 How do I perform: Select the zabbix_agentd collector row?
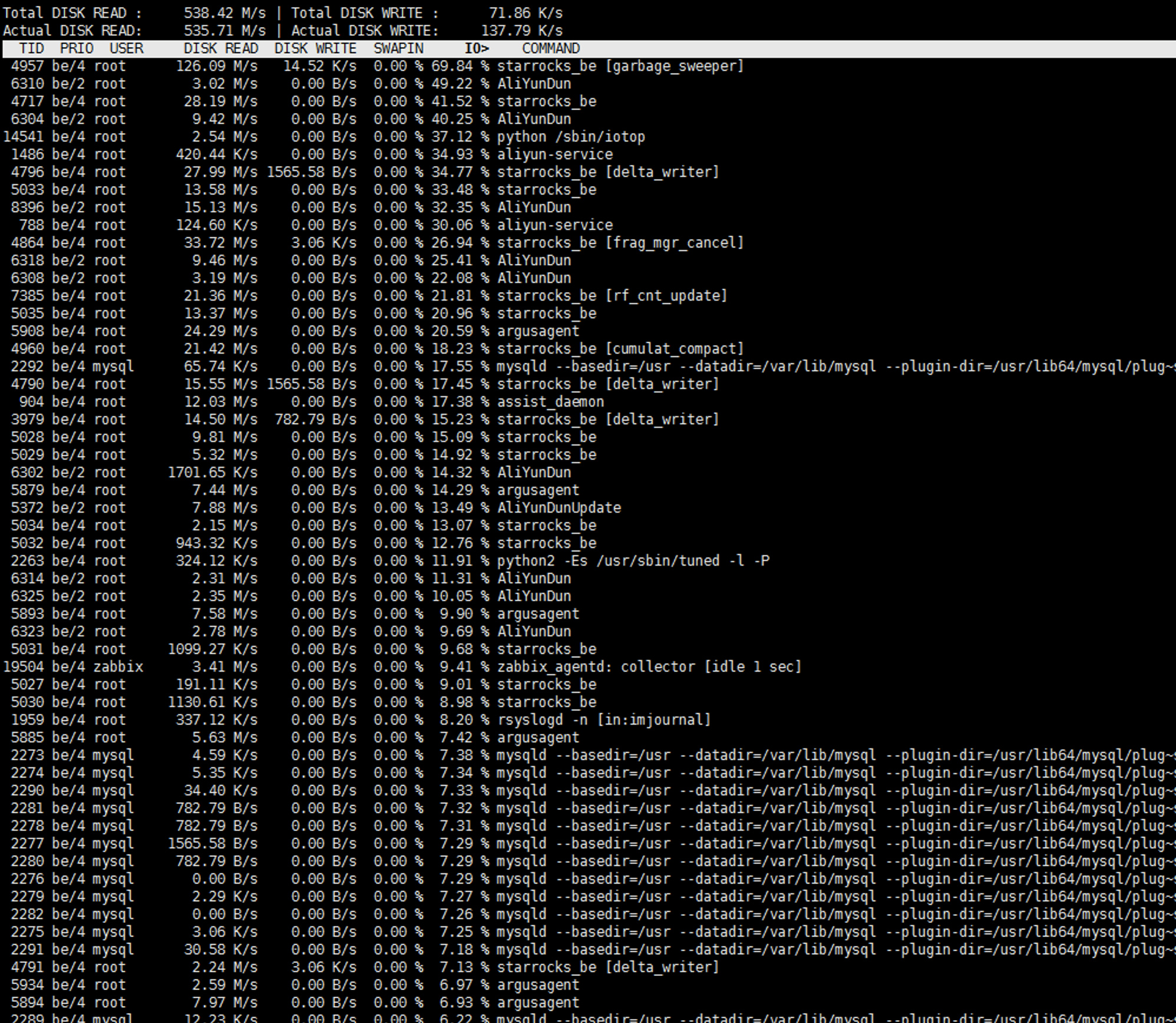click(x=649, y=667)
